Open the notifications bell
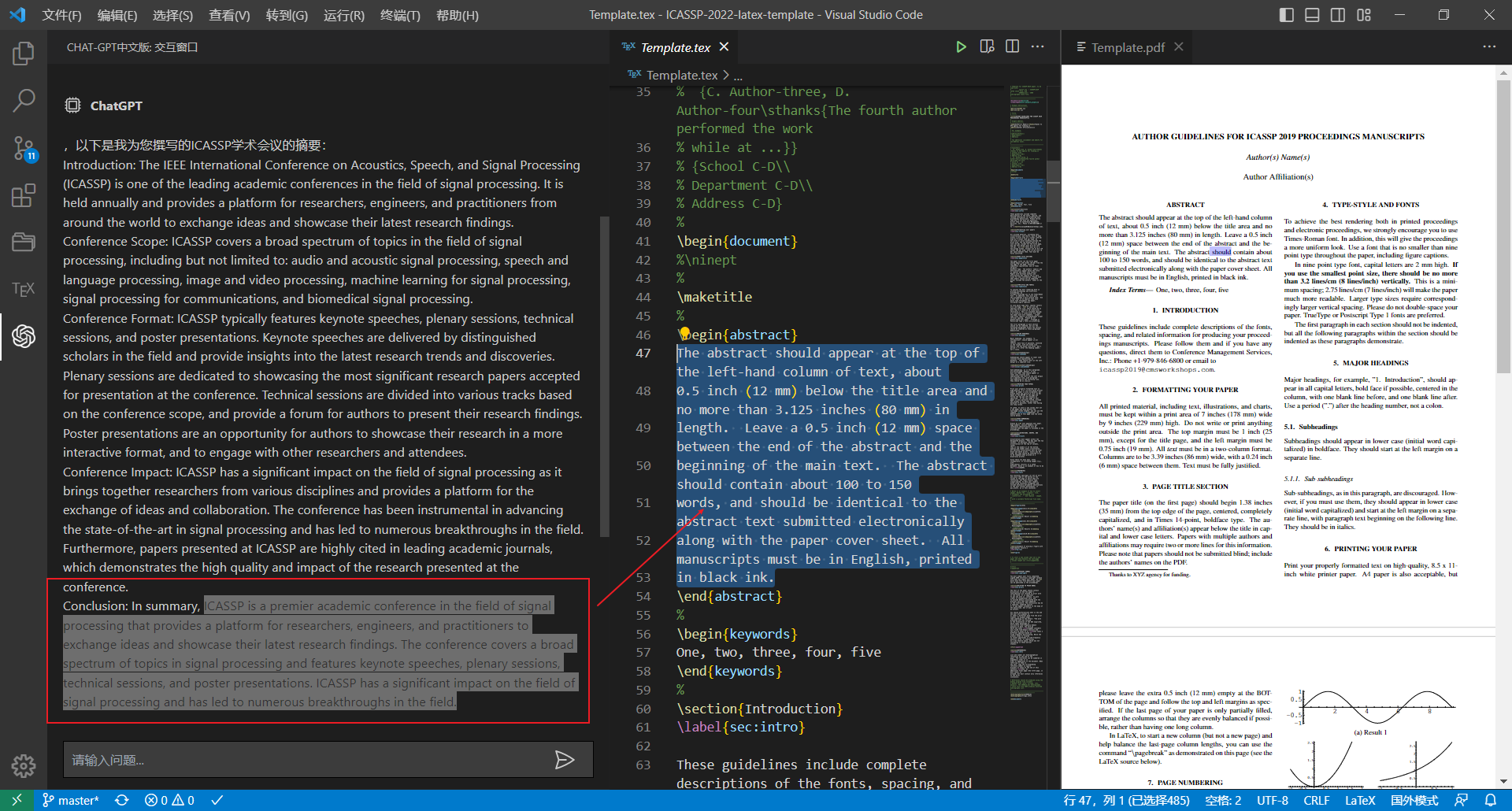This screenshot has height=811, width=1512. (x=1490, y=800)
